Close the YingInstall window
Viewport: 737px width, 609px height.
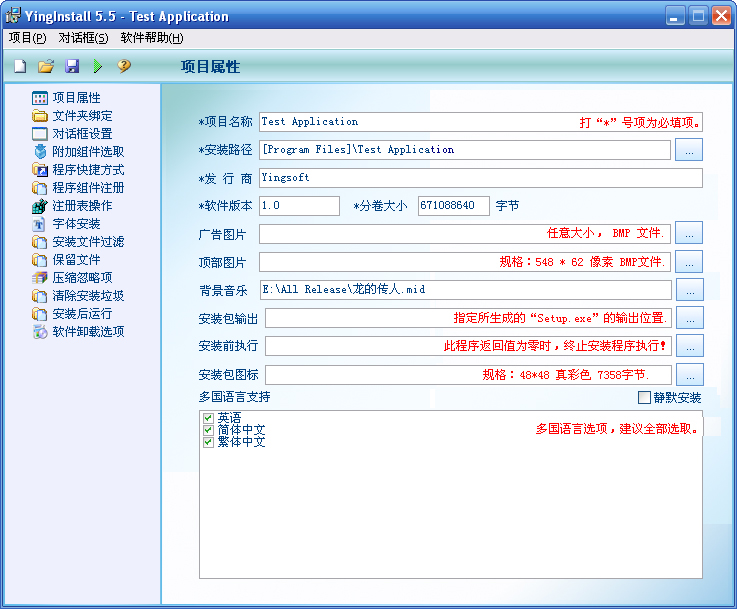tap(721, 16)
